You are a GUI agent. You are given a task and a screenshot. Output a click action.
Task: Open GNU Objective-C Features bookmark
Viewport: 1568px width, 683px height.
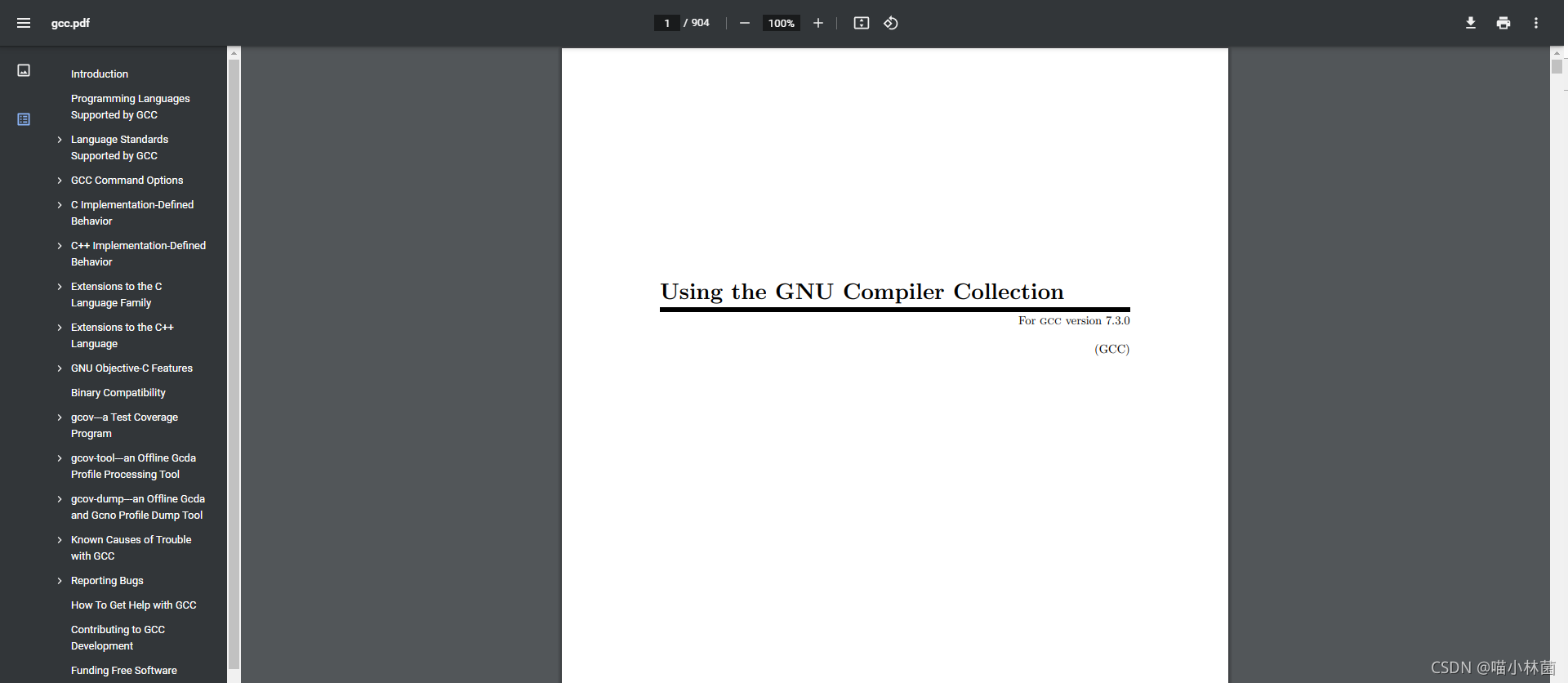(131, 368)
